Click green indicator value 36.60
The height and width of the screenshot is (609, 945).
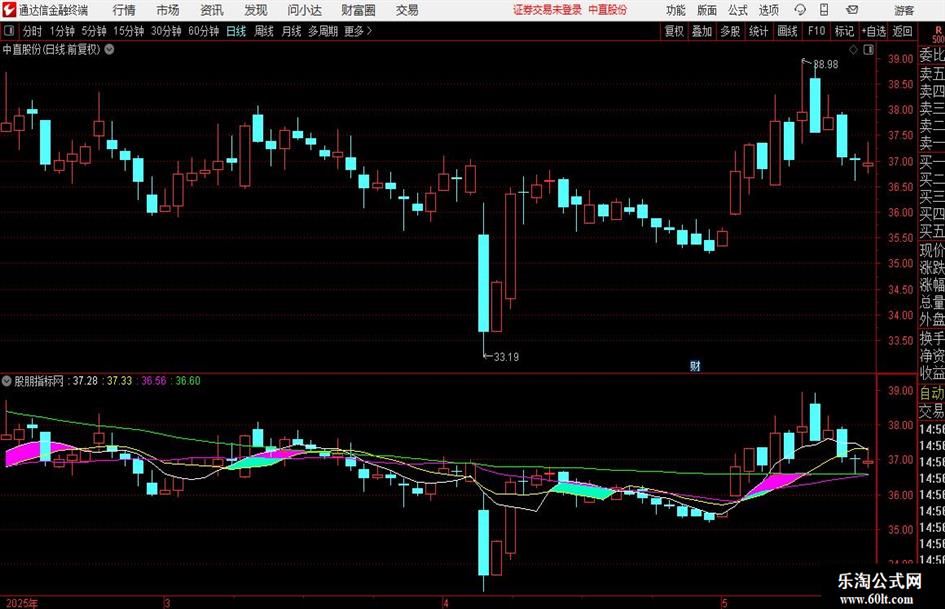[x=188, y=380]
